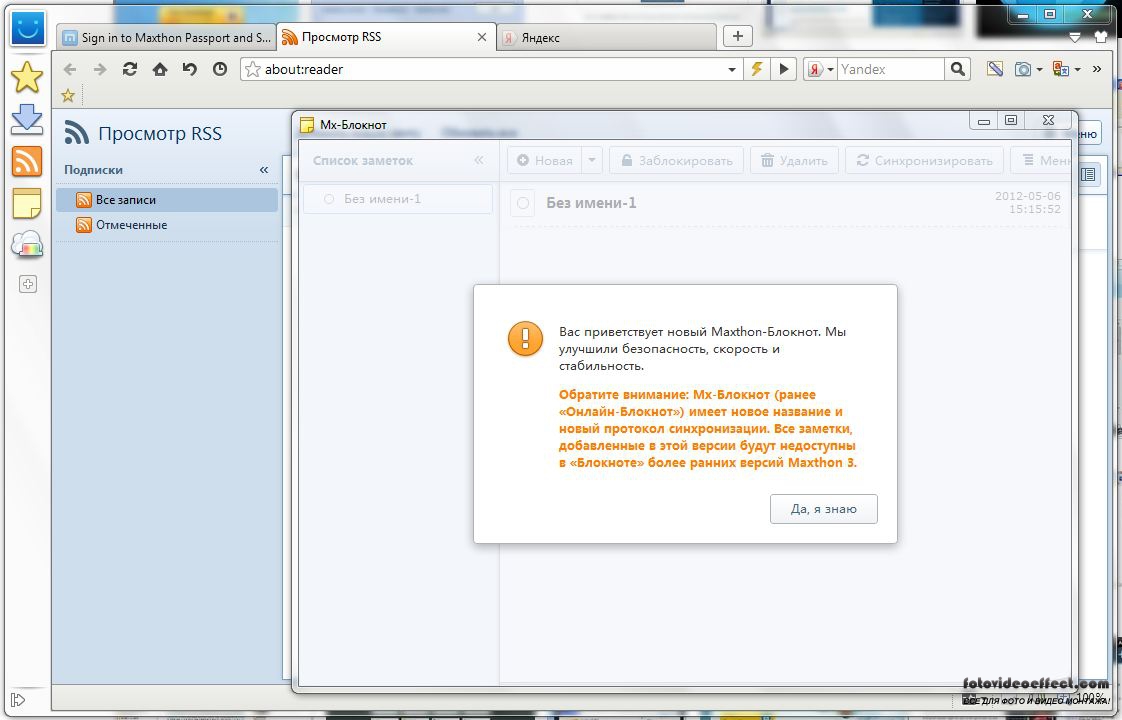Click the bold Без имени-1 note title

click(x=591, y=203)
